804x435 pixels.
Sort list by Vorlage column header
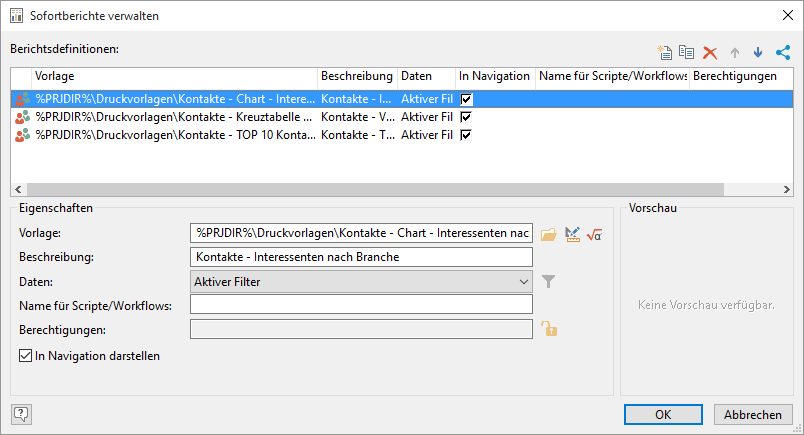pos(173,76)
